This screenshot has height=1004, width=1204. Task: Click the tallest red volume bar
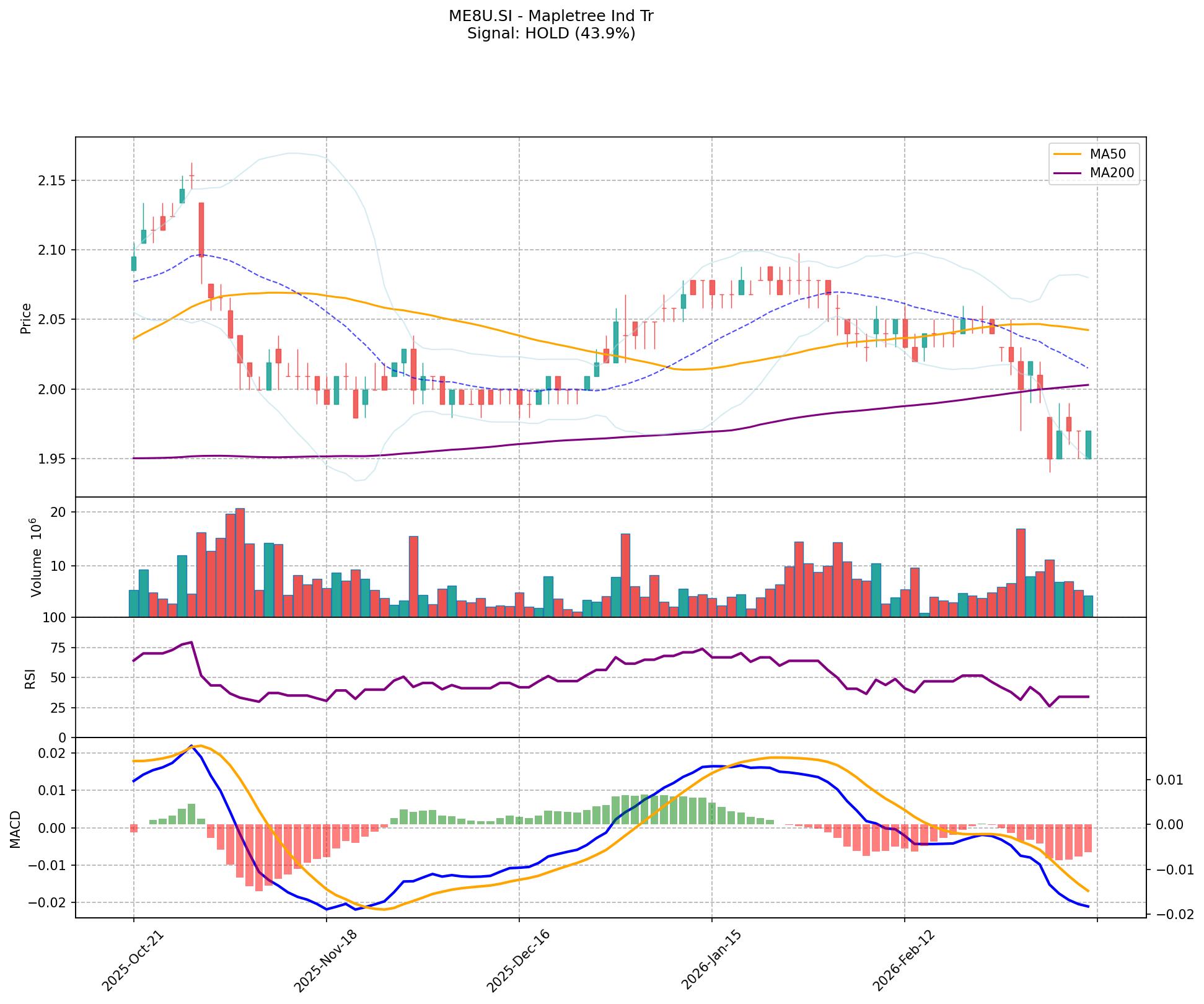click(x=240, y=561)
